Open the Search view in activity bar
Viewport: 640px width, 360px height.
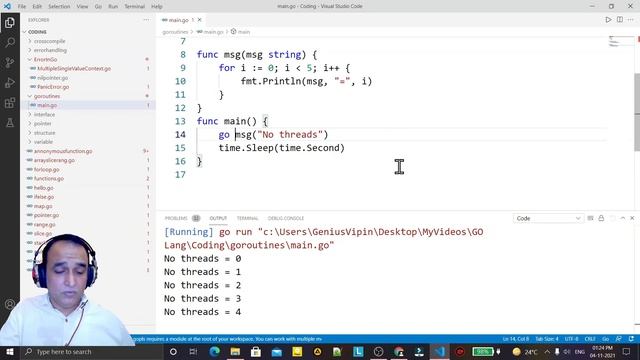click(10, 42)
